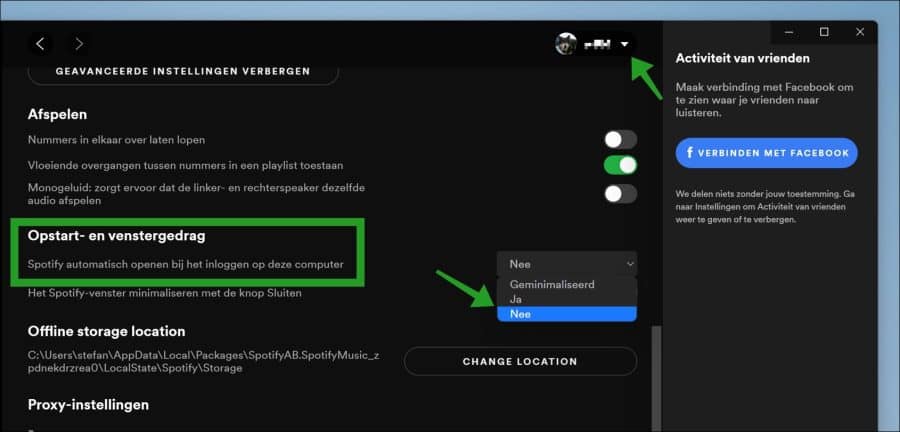Viewport: 900px width, 432px height.
Task: Click the Afspelen section heading
Action: point(57,114)
